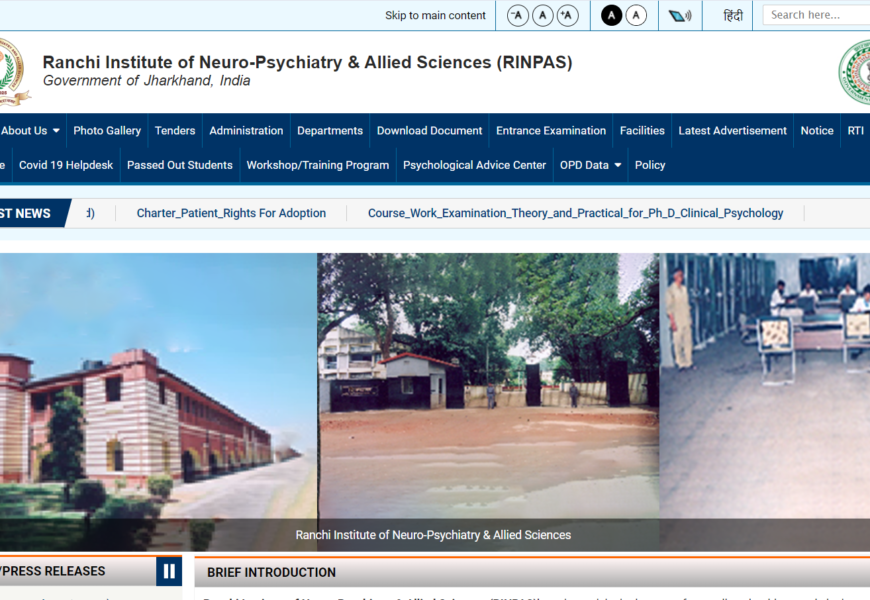Image resolution: width=870 pixels, height=600 pixels.
Task: Expand the About Us dropdown menu
Action: click(x=31, y=130)
